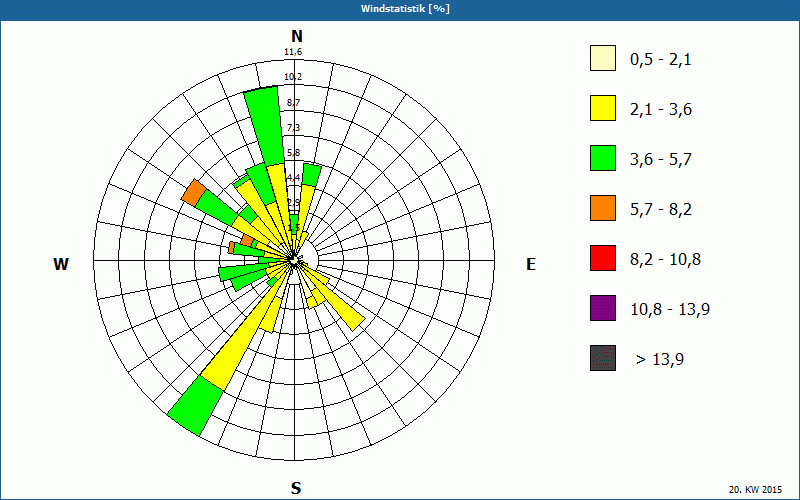Click the long green north-northwest wind bar
The width and height of the screenshot is (800, 500).
(x=266, y=125)
